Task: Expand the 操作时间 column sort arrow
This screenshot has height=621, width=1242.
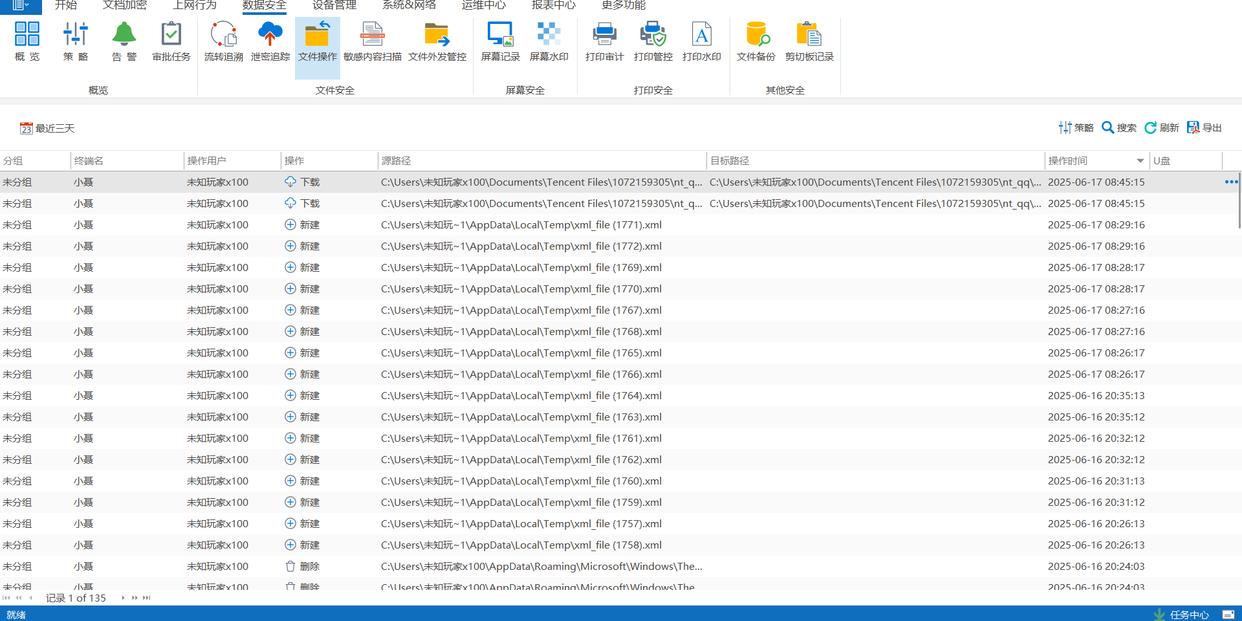Action: 1140,161
